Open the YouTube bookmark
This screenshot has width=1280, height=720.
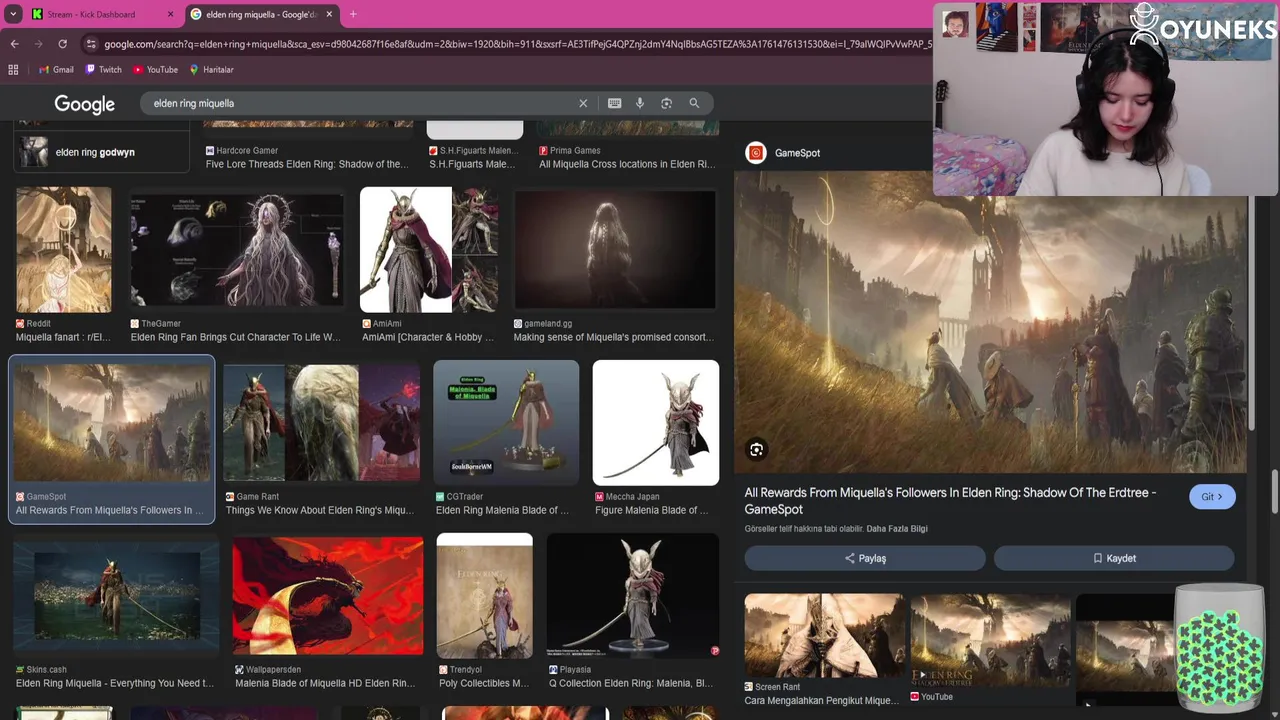pos(155,70)
